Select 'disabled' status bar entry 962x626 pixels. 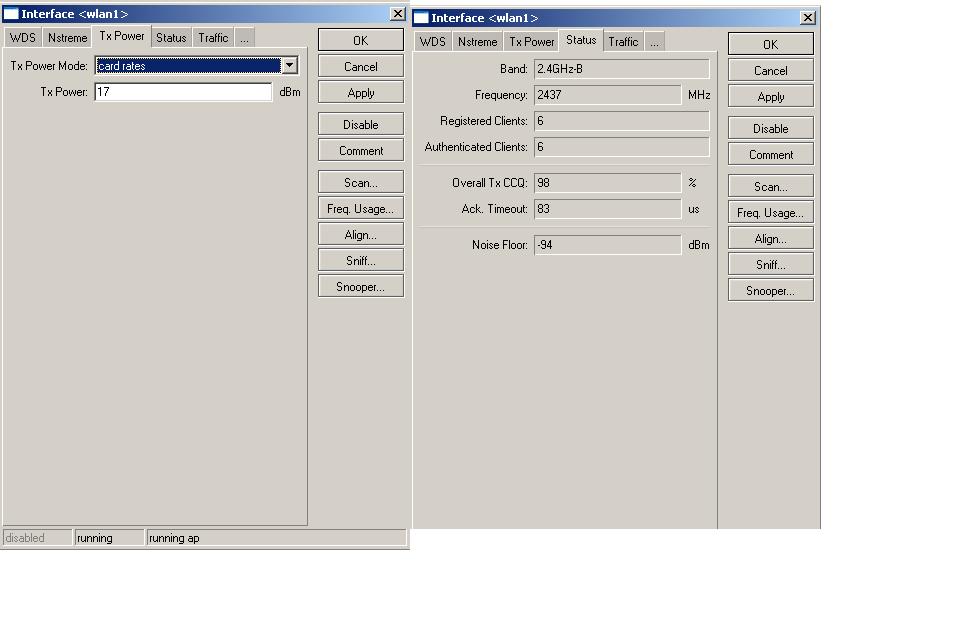37,538
